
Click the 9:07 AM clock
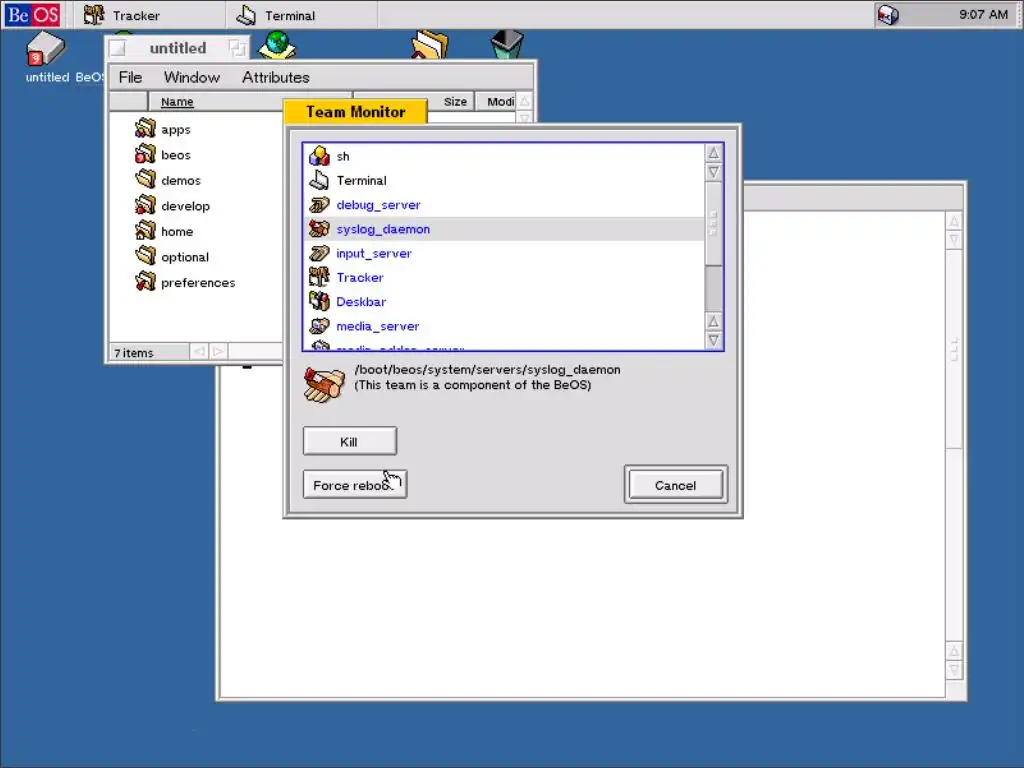pos(983,14)
